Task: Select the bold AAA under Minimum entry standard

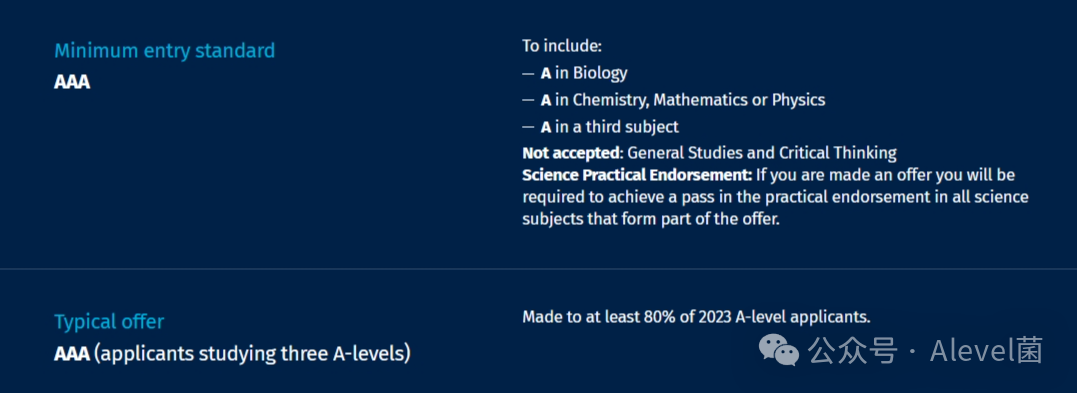Action: (72, 82)
